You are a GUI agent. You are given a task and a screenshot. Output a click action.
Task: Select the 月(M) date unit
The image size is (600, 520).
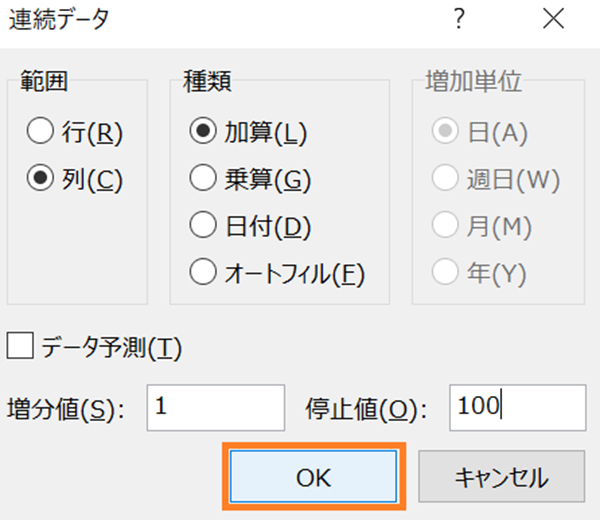pos(444,227)
